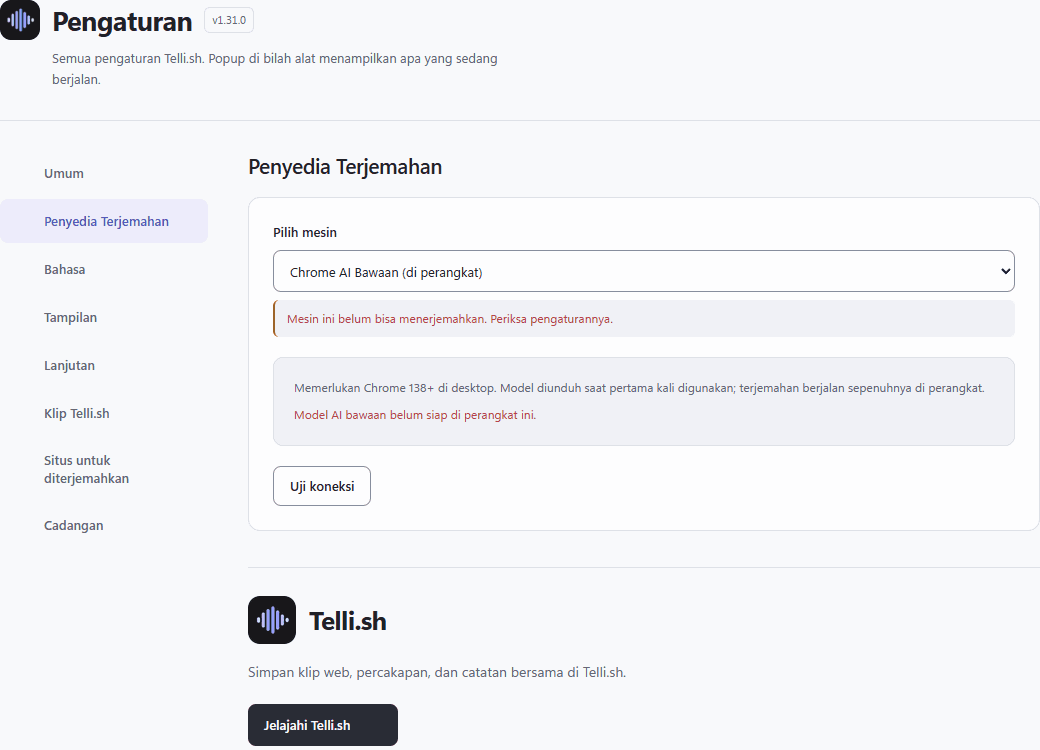Click the Penyedia Terjemahan section heading

coord(345,167)
